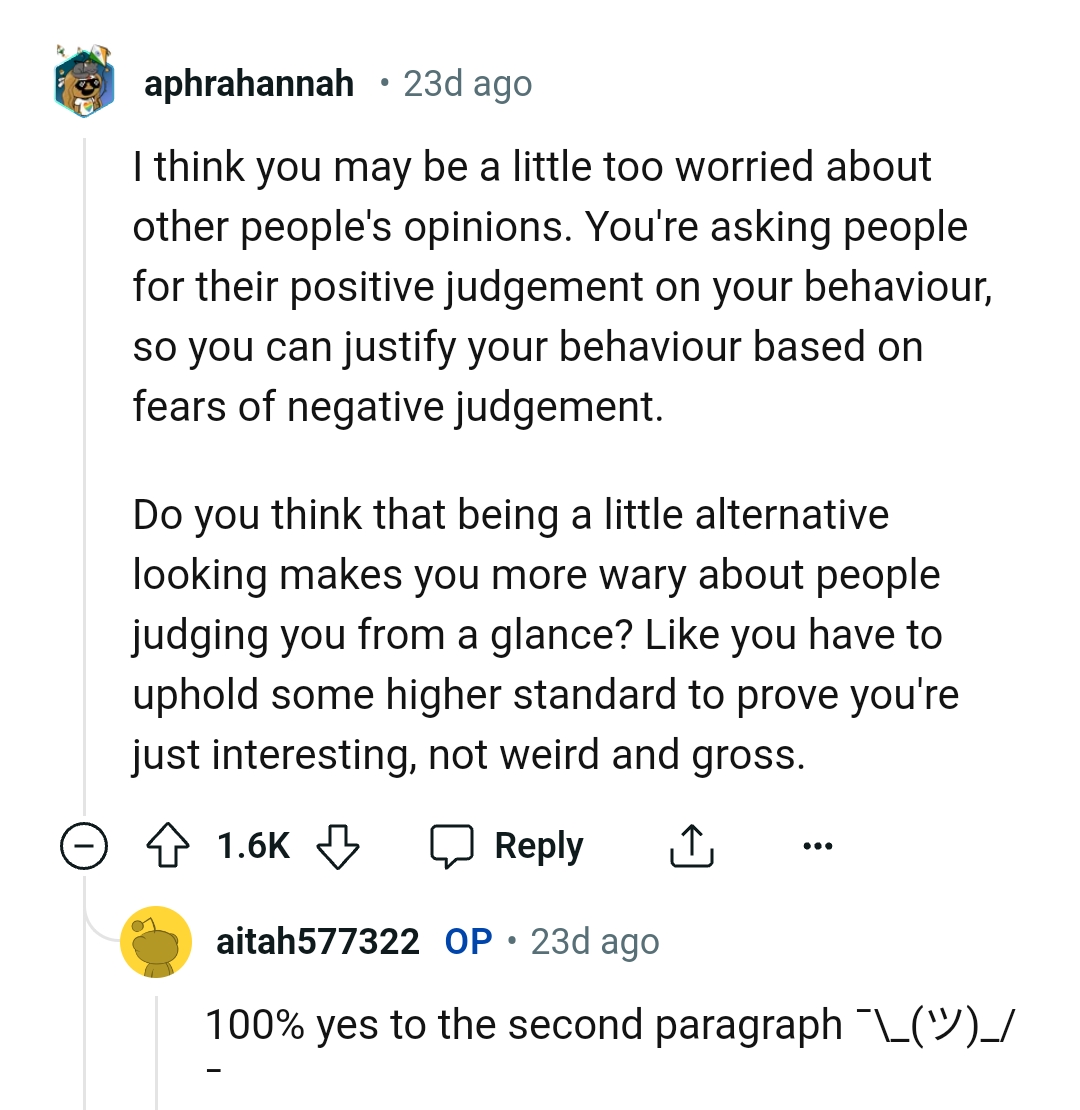
Task: Click the share icon on aphrahannah's comment
Action: click(x=691, y=845)
